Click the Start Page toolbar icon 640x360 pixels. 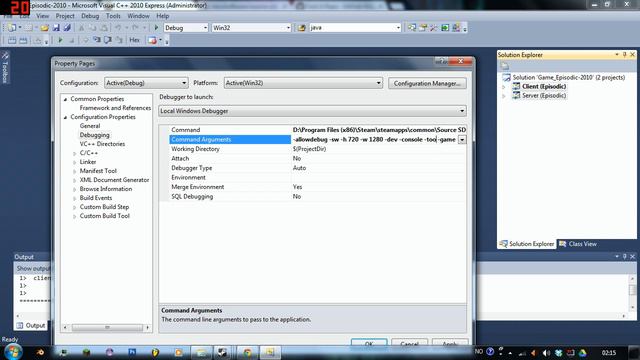coord(445,28)
